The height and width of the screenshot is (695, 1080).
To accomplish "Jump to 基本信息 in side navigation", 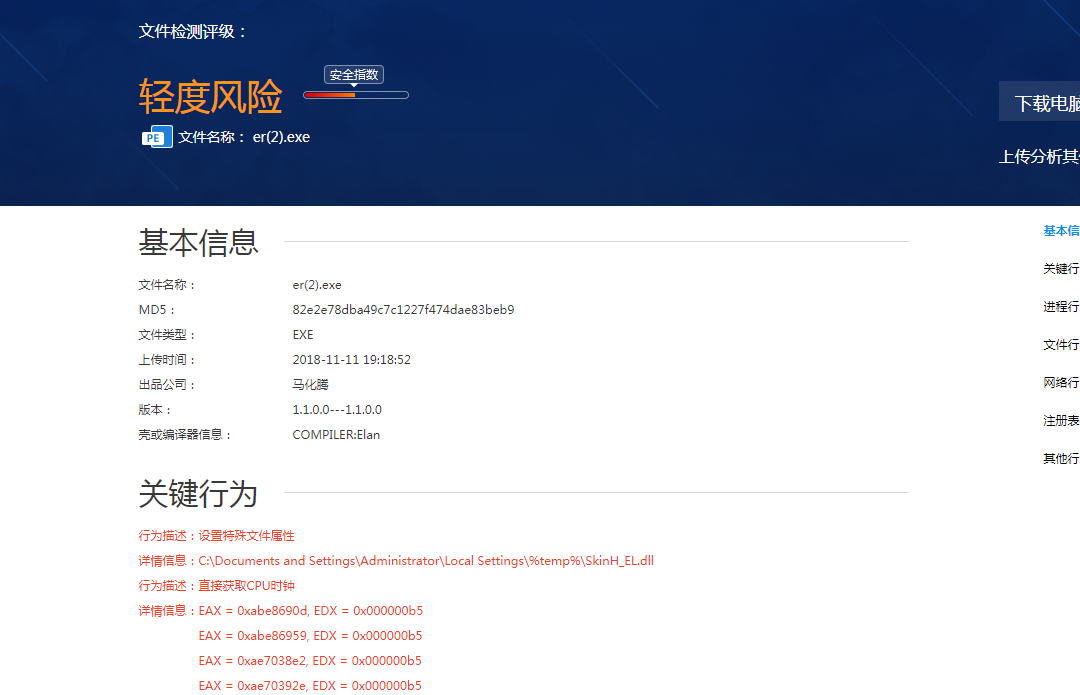I will click(1060, 231).
